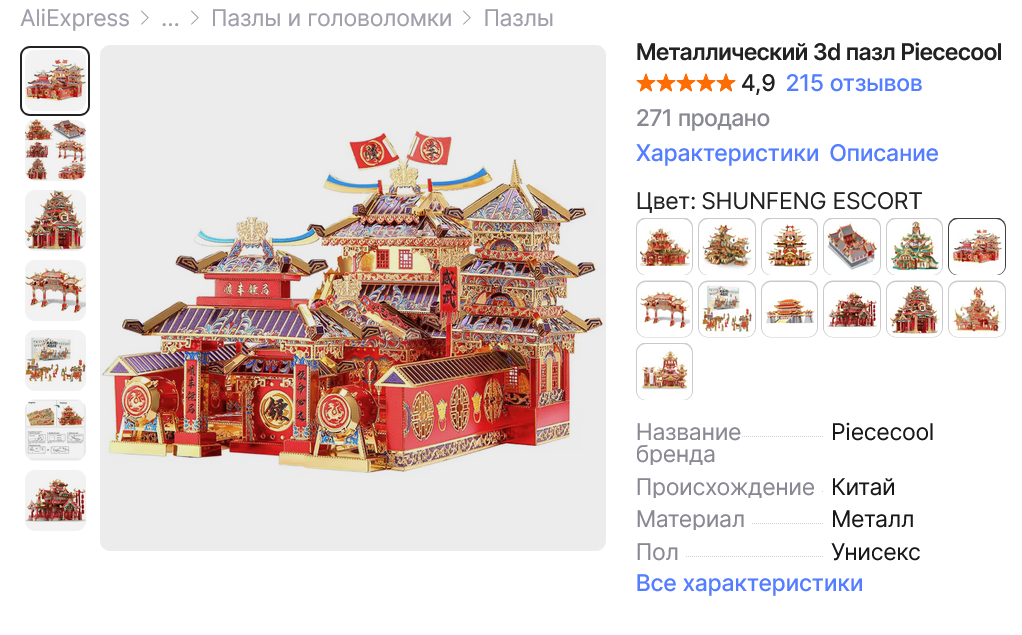Image resolution: width=1022 pixels, height=635 pixels.
Task: Jump to Описание section
Action: [x=884, y=153]
